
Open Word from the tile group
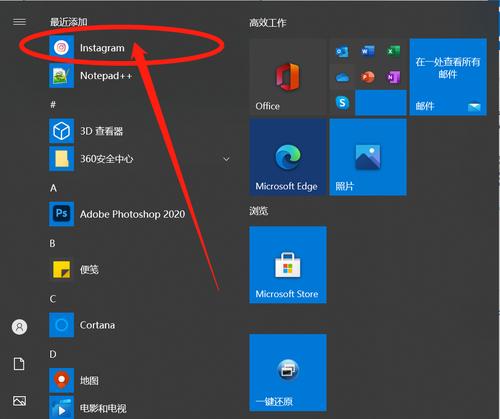click(368, 51)
